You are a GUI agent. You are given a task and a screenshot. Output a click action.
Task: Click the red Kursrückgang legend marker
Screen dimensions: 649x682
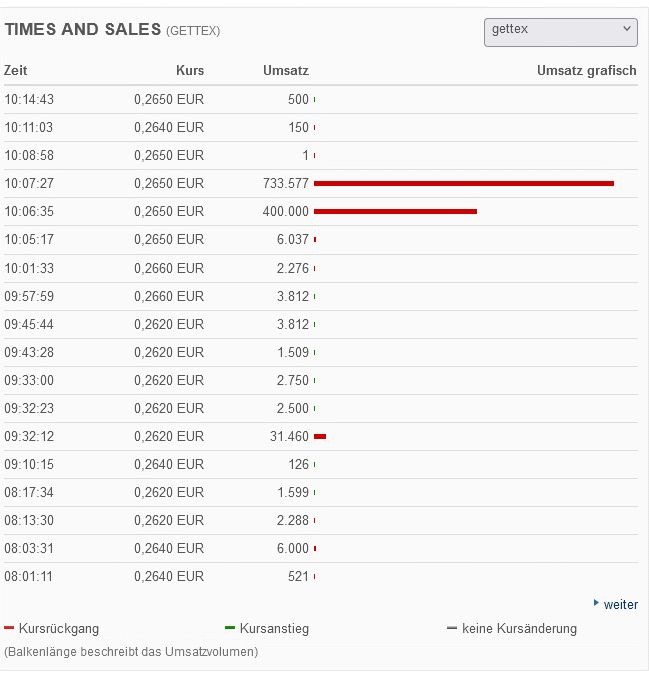pos(9,628)
